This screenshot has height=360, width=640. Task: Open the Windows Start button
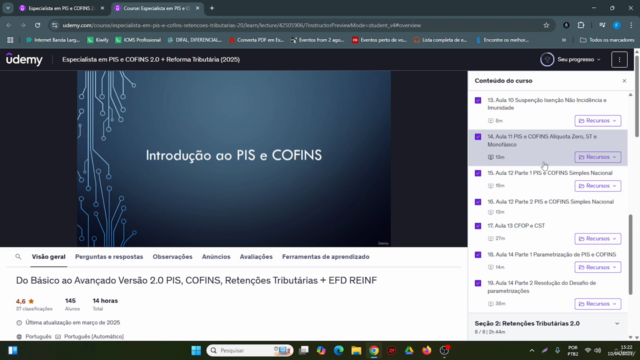click(x=196, y=351)
